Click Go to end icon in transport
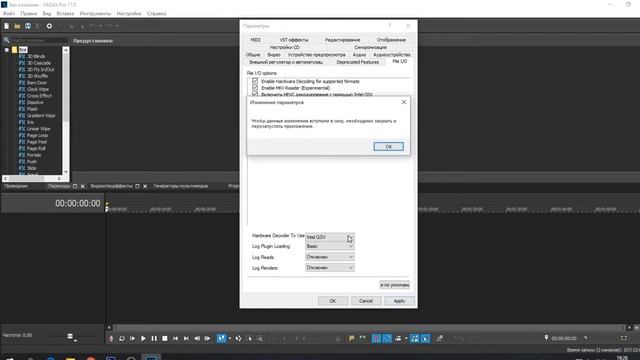The height and width of the screenshot is (360, 640). click(186, 338)
